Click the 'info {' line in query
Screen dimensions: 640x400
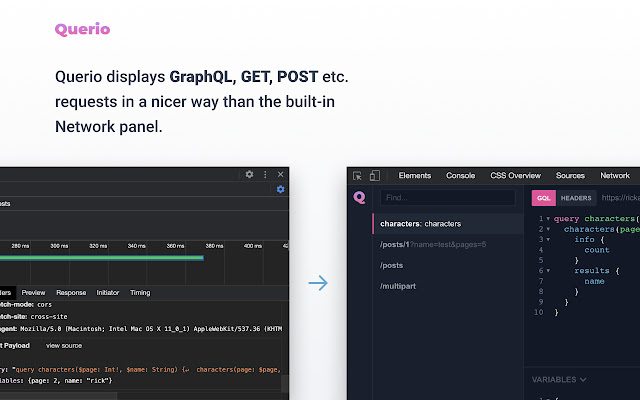[x=589, y=240]
